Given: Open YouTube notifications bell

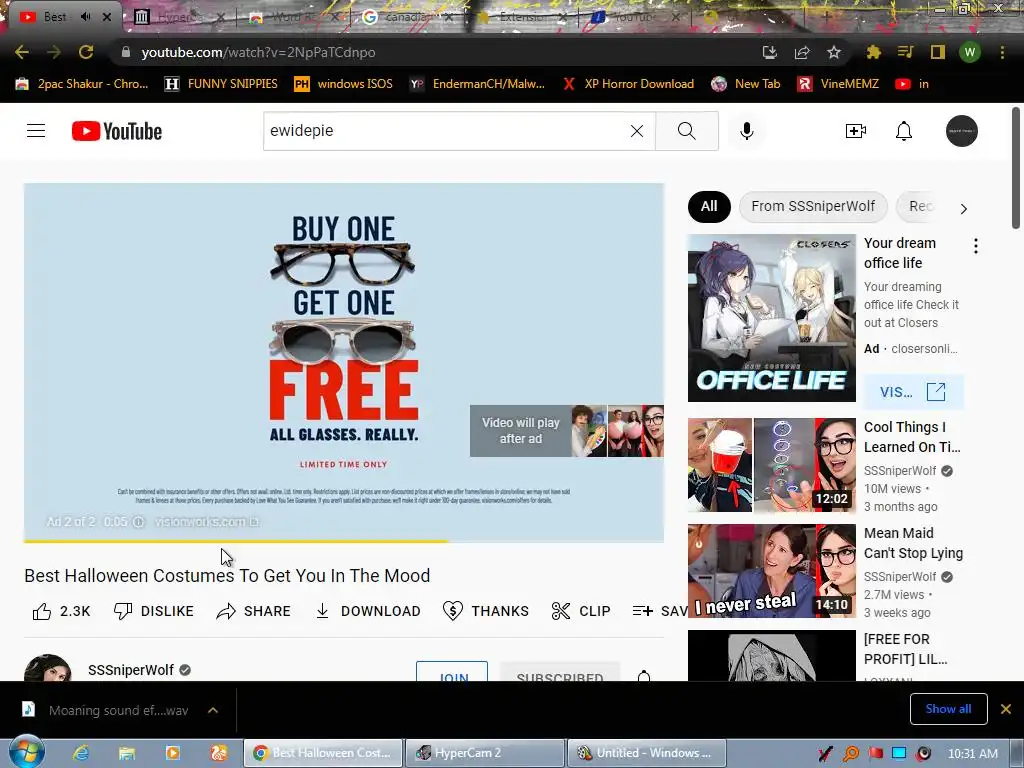Looking at the screenshot, I should tap(904, 131).
